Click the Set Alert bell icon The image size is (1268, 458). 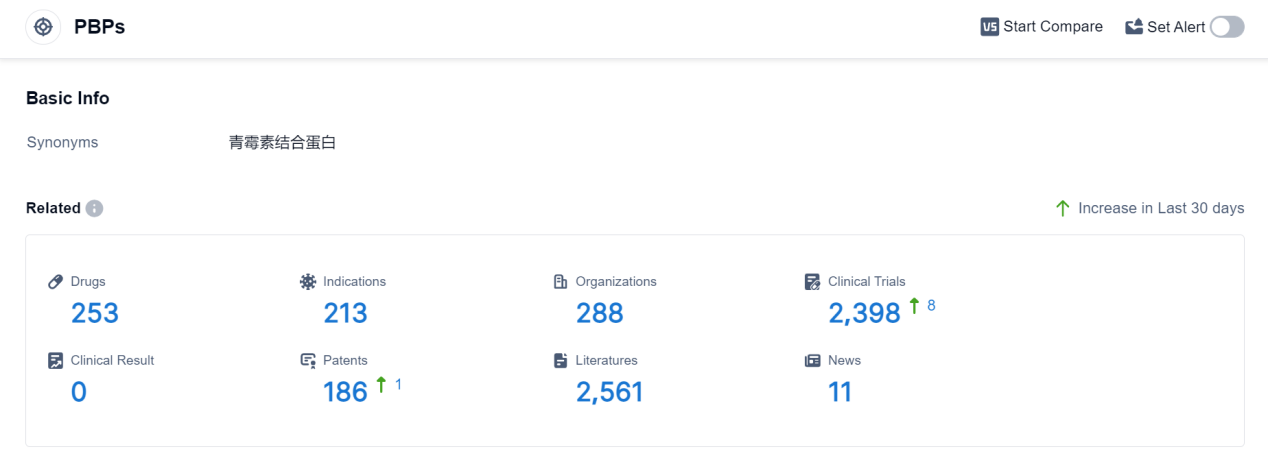point(1134,27)
